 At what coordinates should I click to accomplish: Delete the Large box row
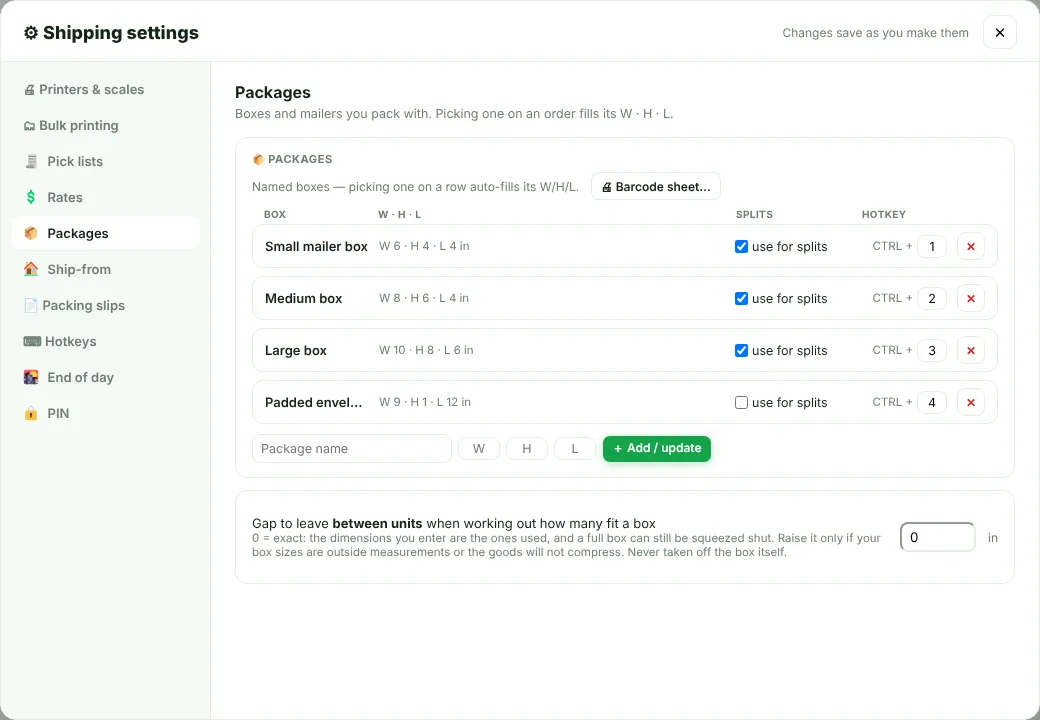[x=970, y=350]
